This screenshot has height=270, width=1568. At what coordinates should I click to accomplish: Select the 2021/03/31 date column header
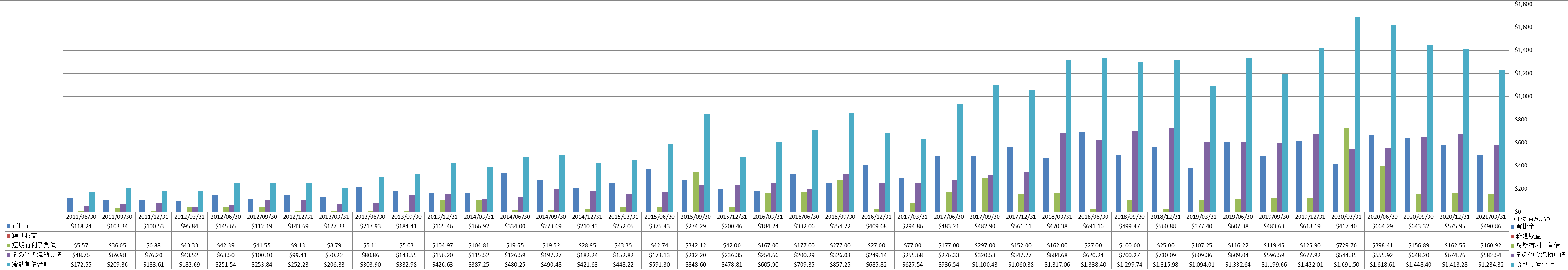1491,217
